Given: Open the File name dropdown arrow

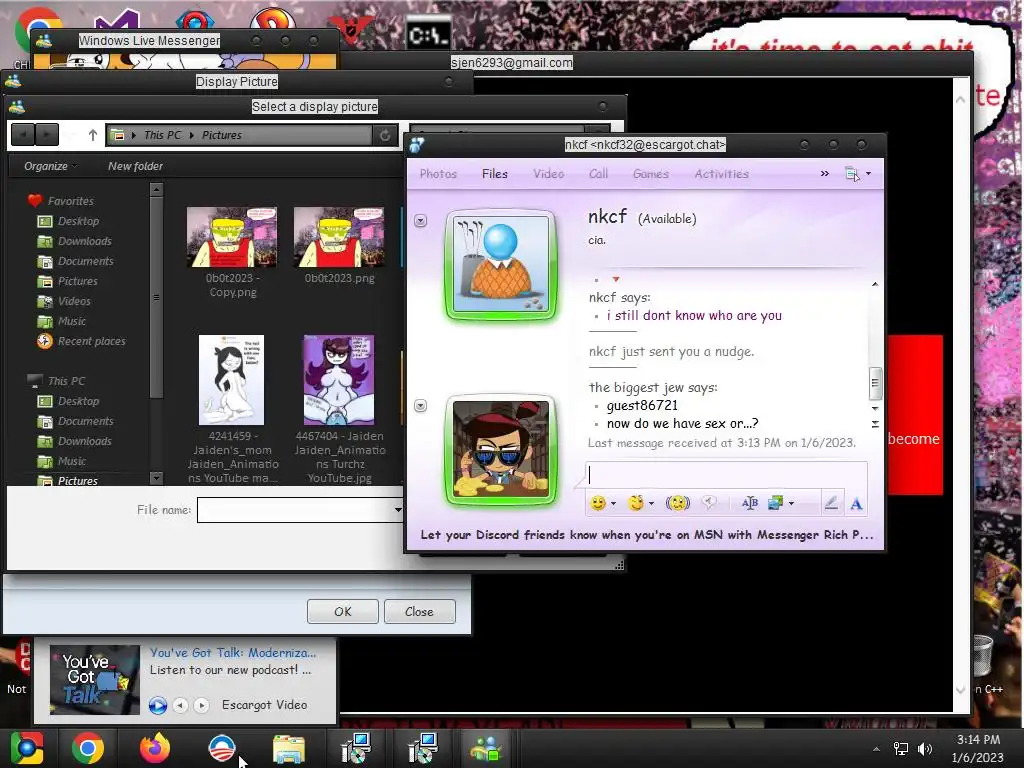Looking at the screenshot, I should click(x=397, y=509).
